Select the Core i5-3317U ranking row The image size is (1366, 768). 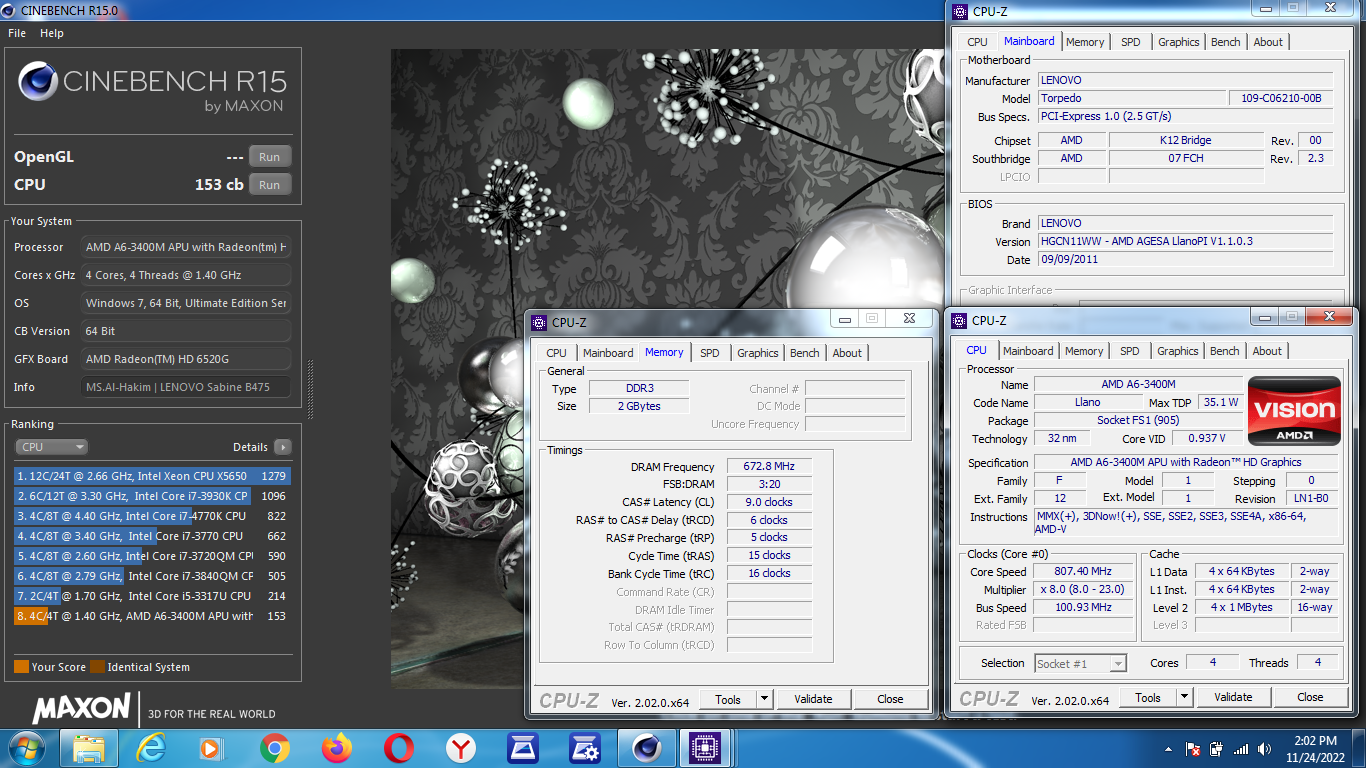(x=151, y=596)
